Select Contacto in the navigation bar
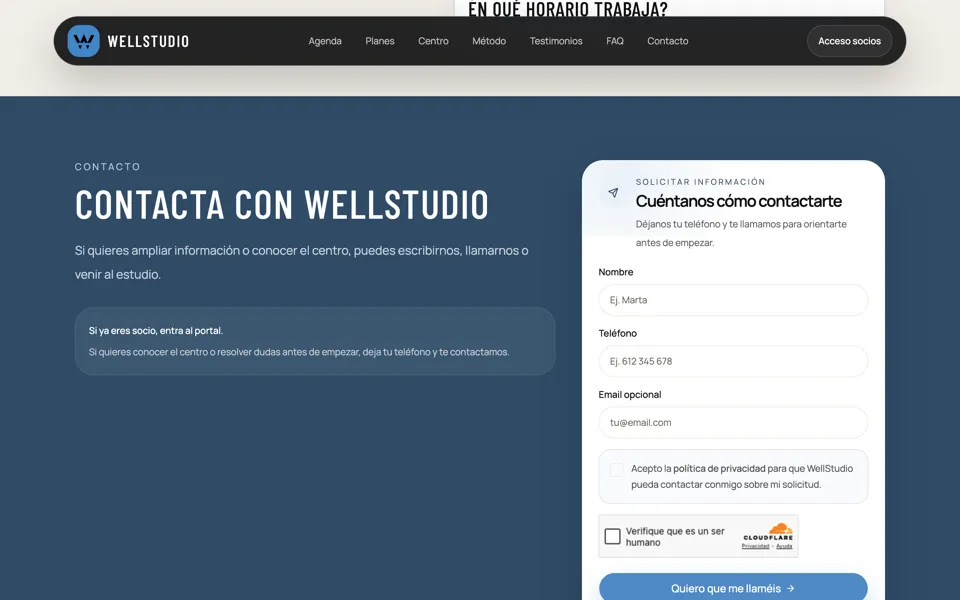Screen dimensions: 960x600 667,41
